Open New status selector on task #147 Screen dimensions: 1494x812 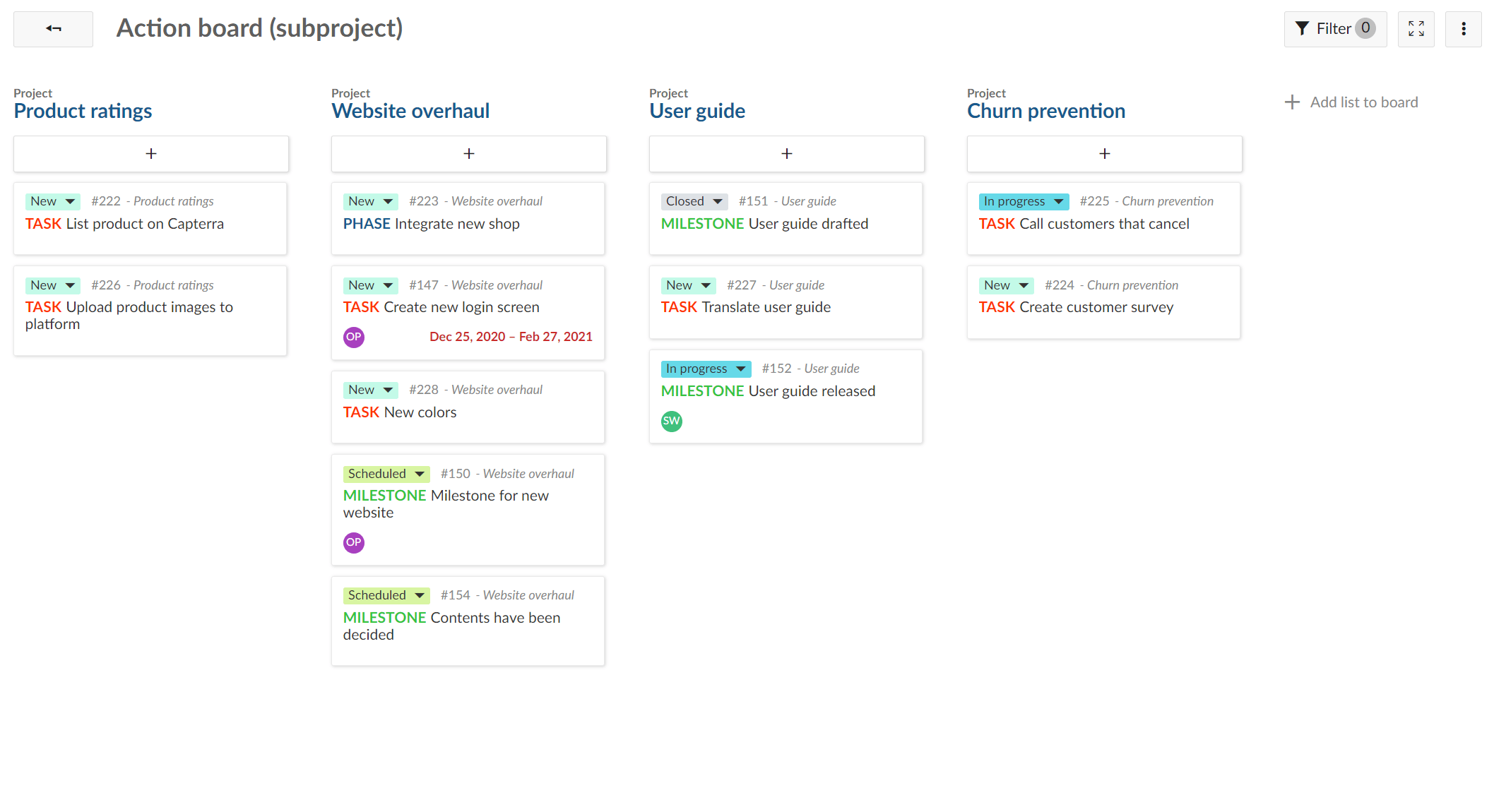point(370,285)
